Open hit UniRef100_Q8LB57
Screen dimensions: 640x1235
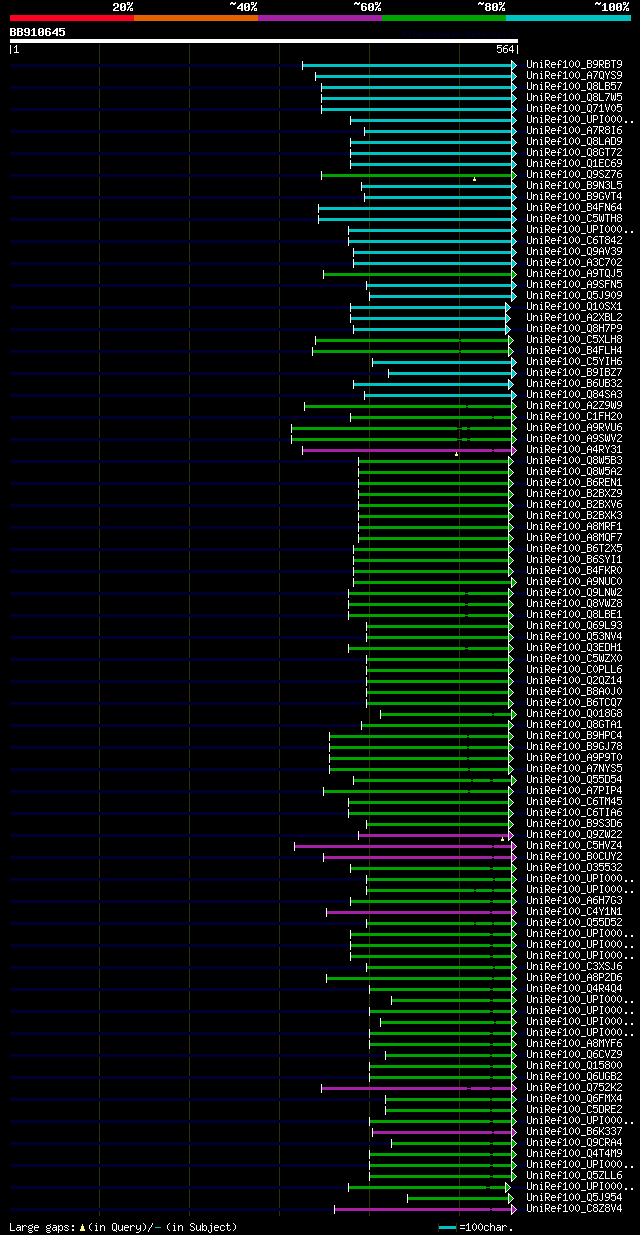coord(574,87)
